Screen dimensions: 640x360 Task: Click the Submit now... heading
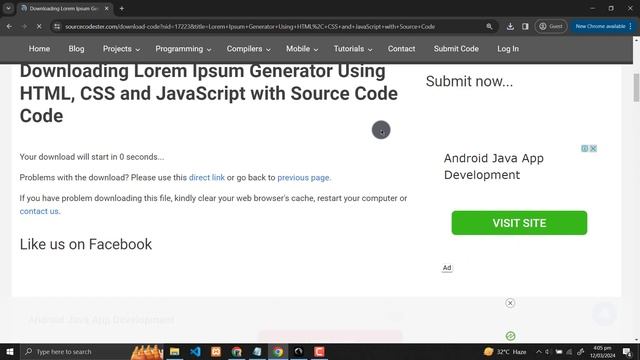click(469, 82)
